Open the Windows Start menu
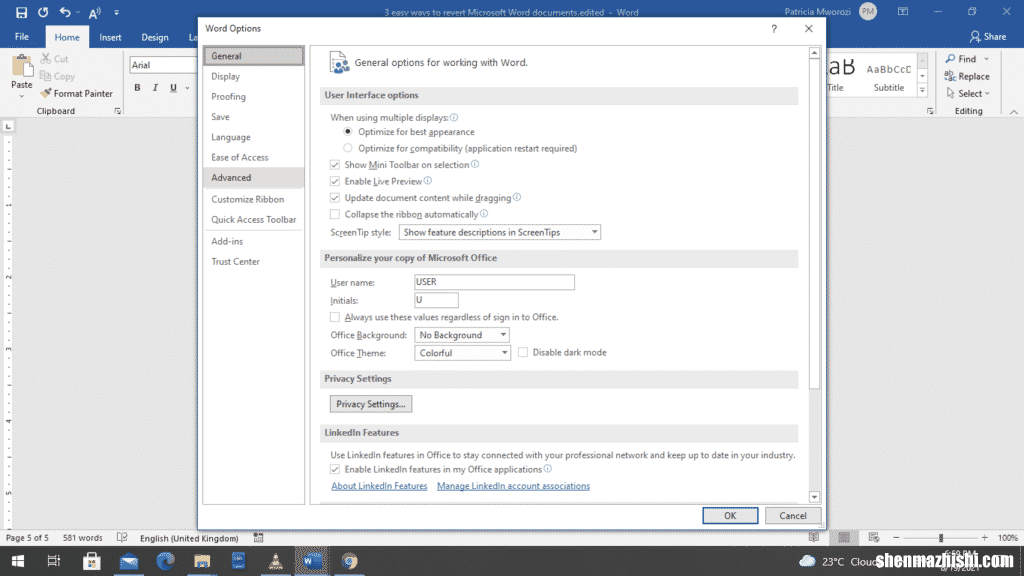 point(18,561)
